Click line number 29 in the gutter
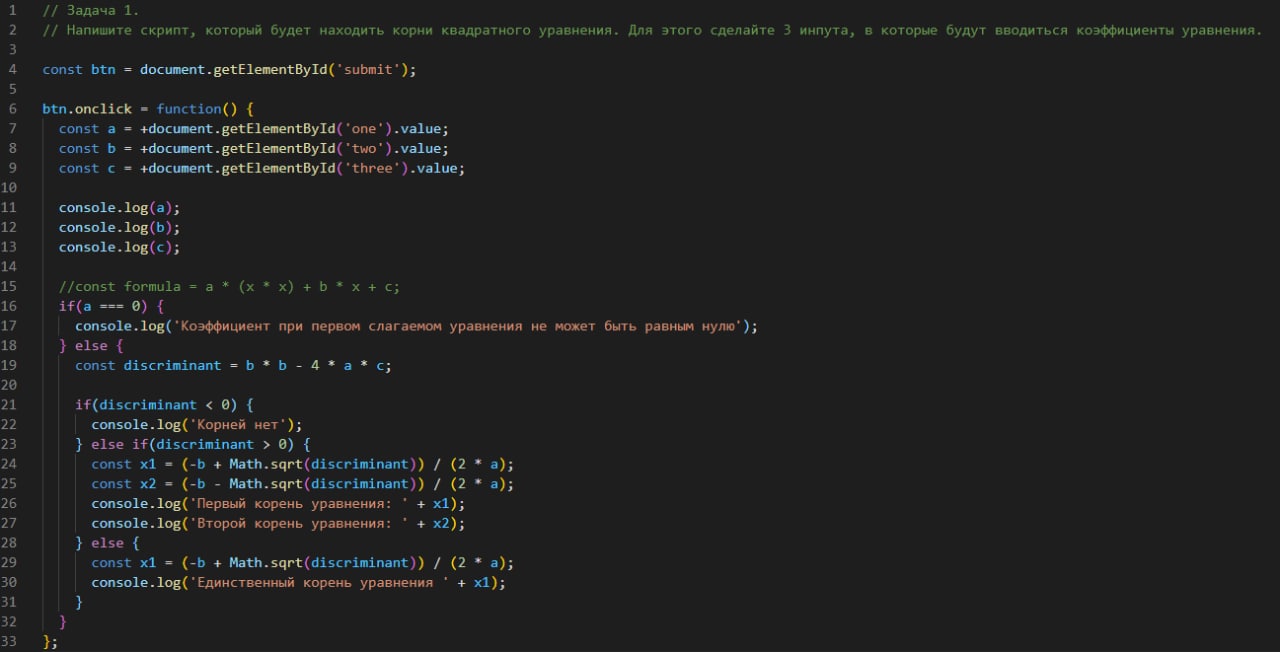This screenshot has height=652, width=1280. coord(10,563)
